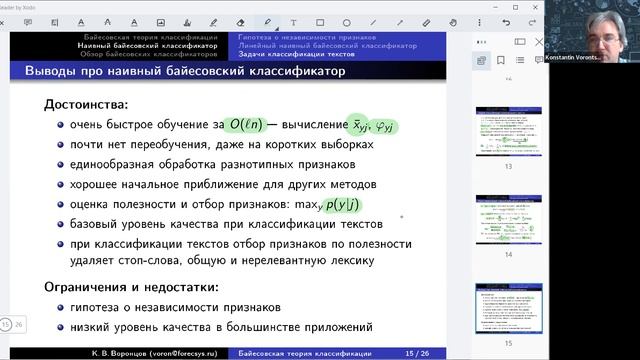This screenshot has width=640, height=360.
Task: Open the ink pen tool's options arrow
Action: 277,29
